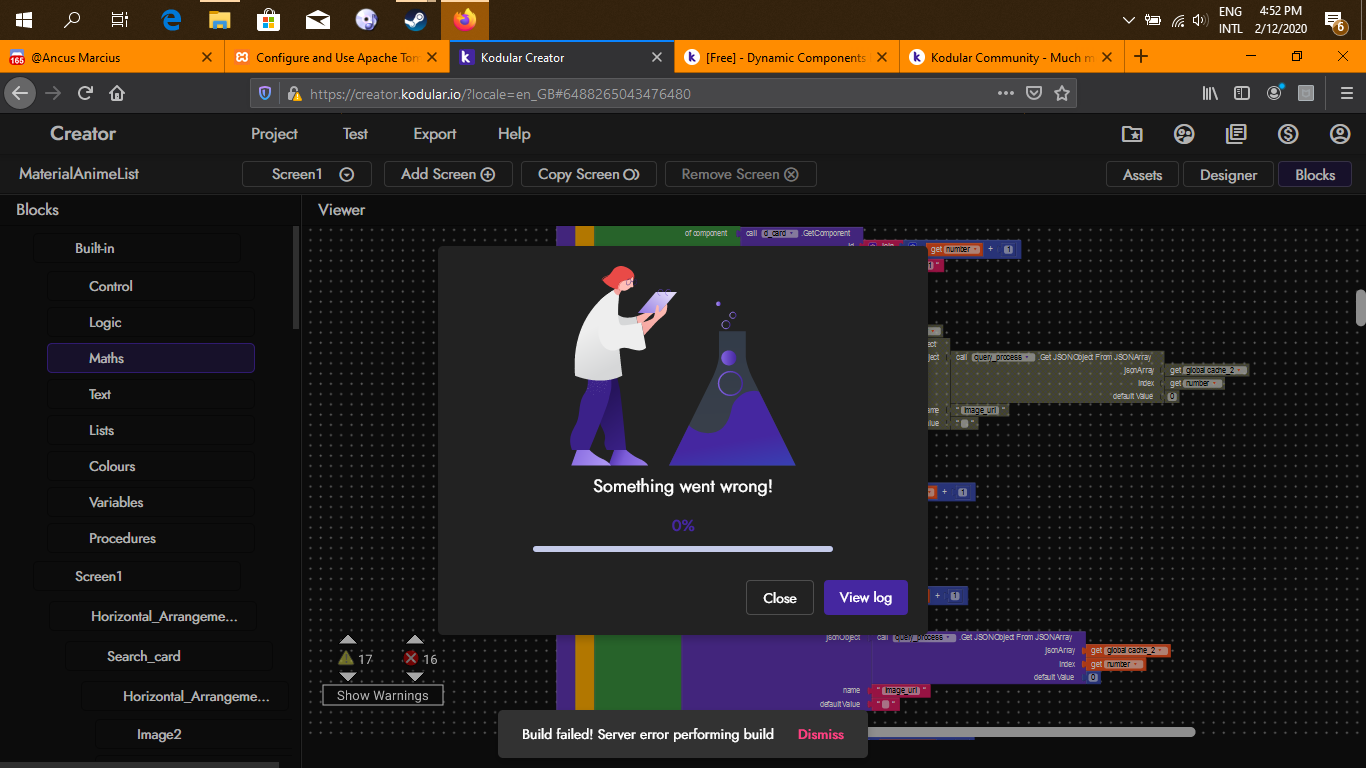
Task: Click the red error X icon
Action: click(x=411, y=658)
